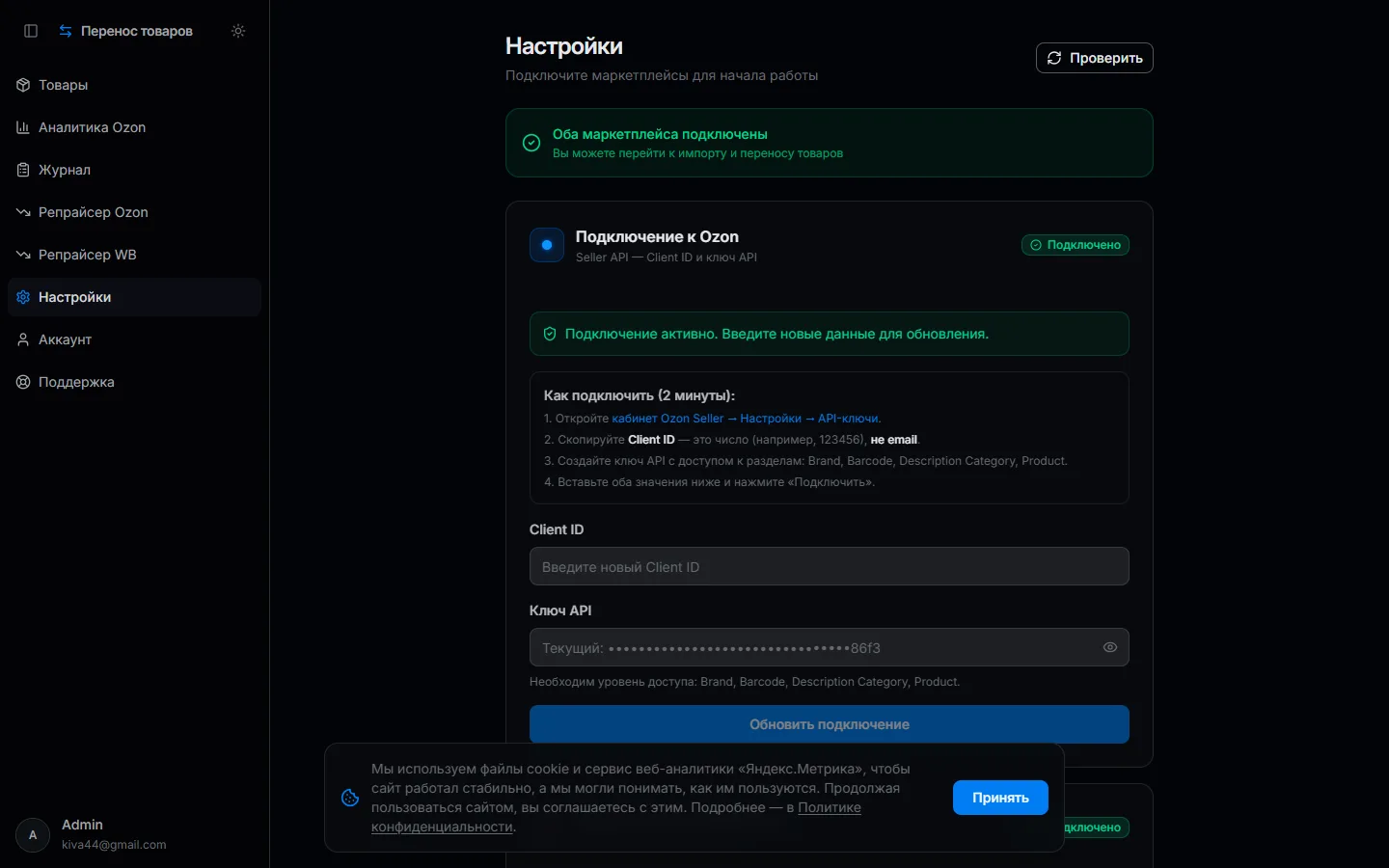1389x868 pixels.
Task: Click the Admin avatar circle
Action: point(33,835)
